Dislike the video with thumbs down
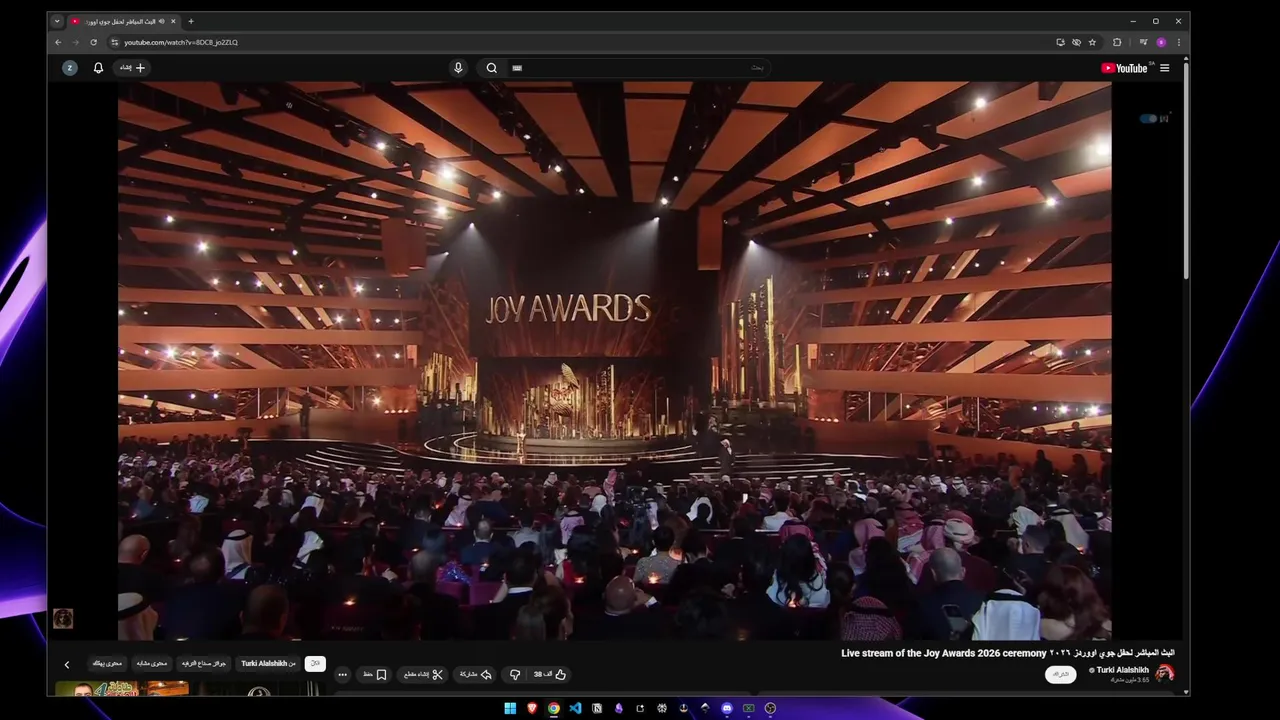The image size is (1280, 720). (515, 675)
